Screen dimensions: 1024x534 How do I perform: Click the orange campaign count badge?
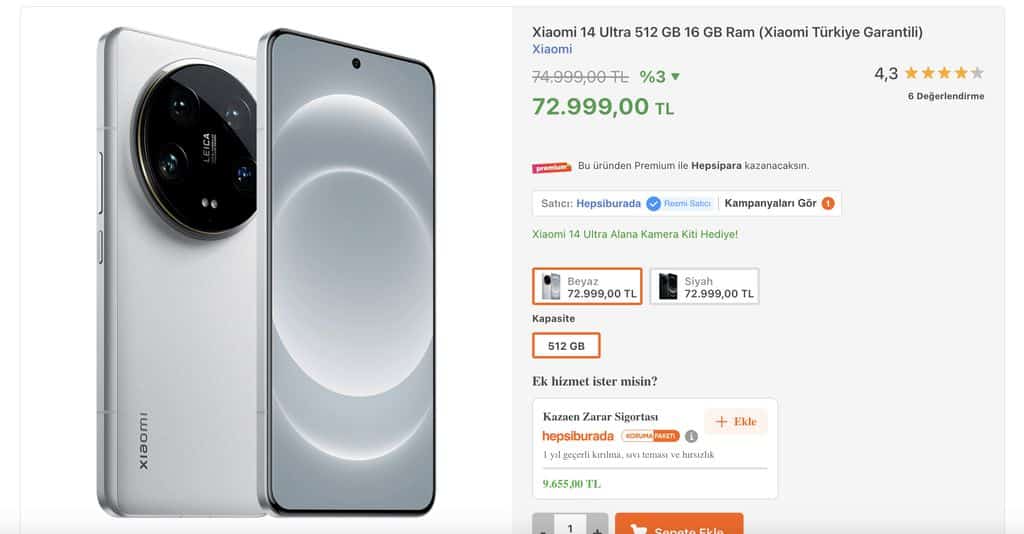828,204
